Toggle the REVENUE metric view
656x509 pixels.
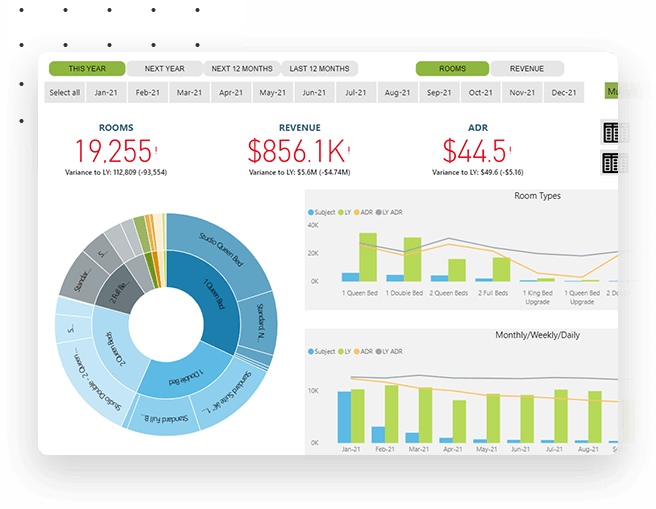tap(527, 69)
